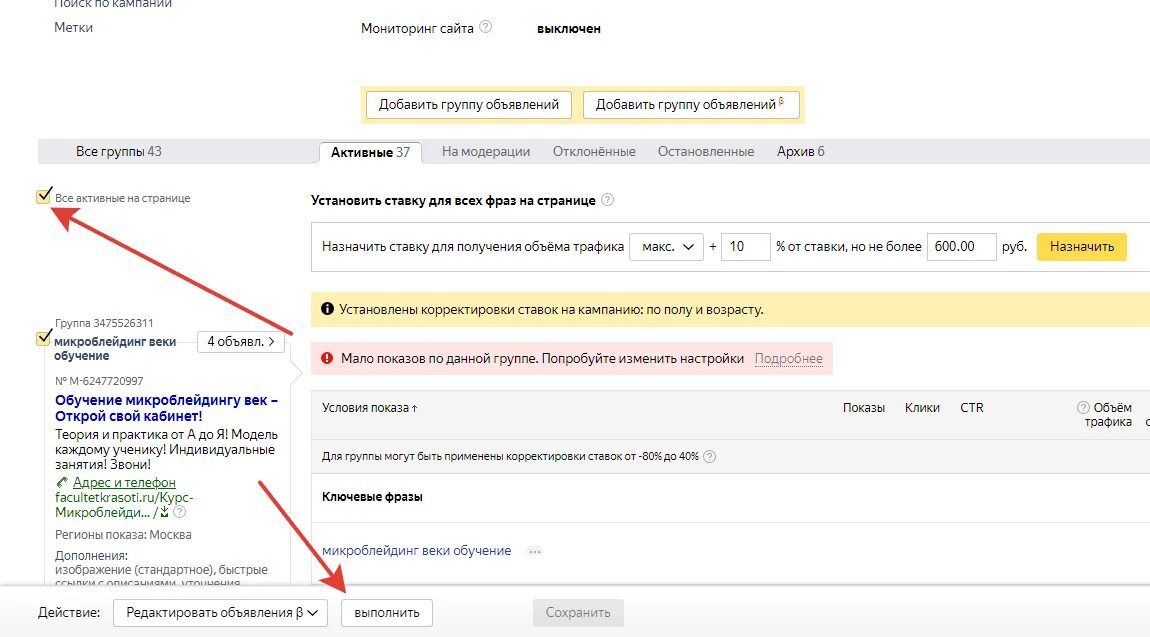
Task: Toggle 'Все активные на странице' checkbox
Action: (43, 197)
